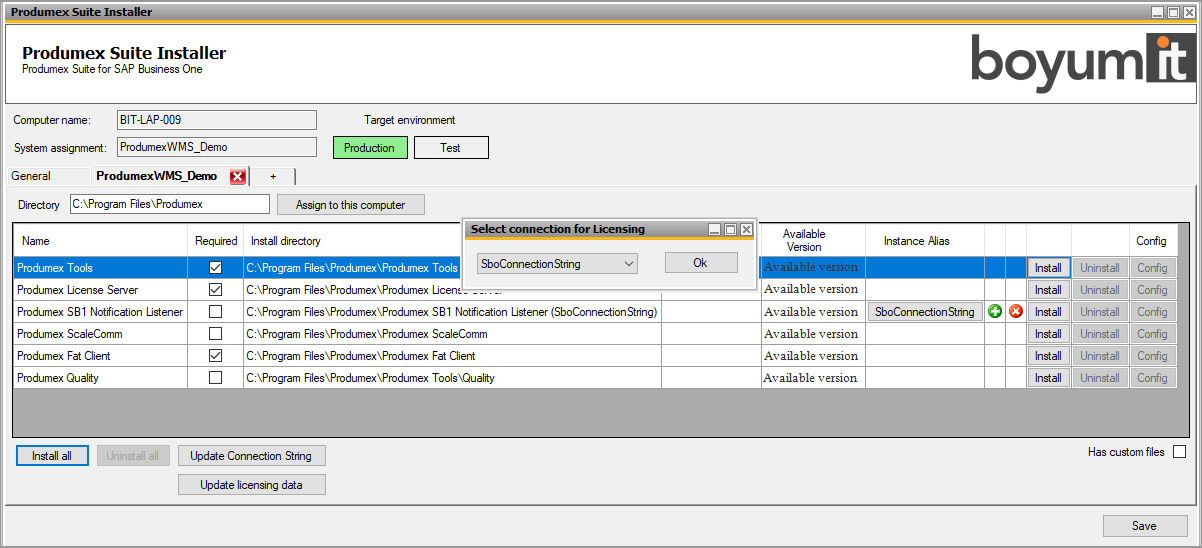Add a new tab with plus

273,176
